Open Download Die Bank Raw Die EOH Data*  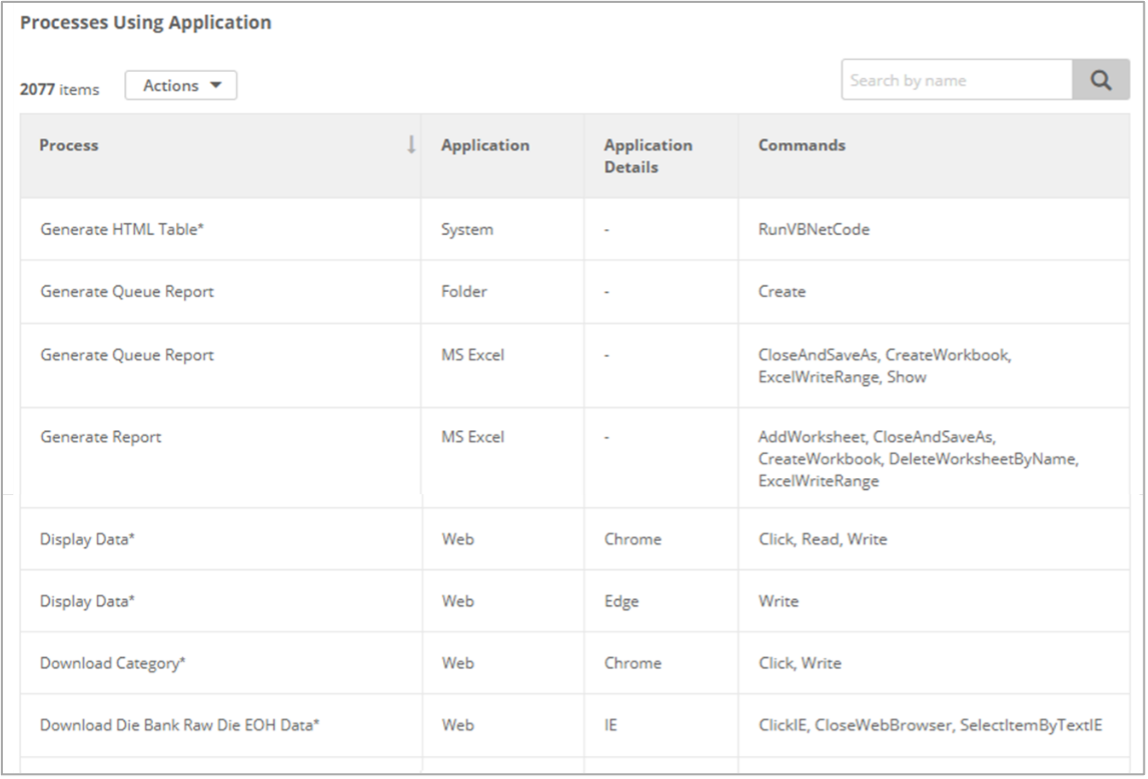click(x=180, y=725)
